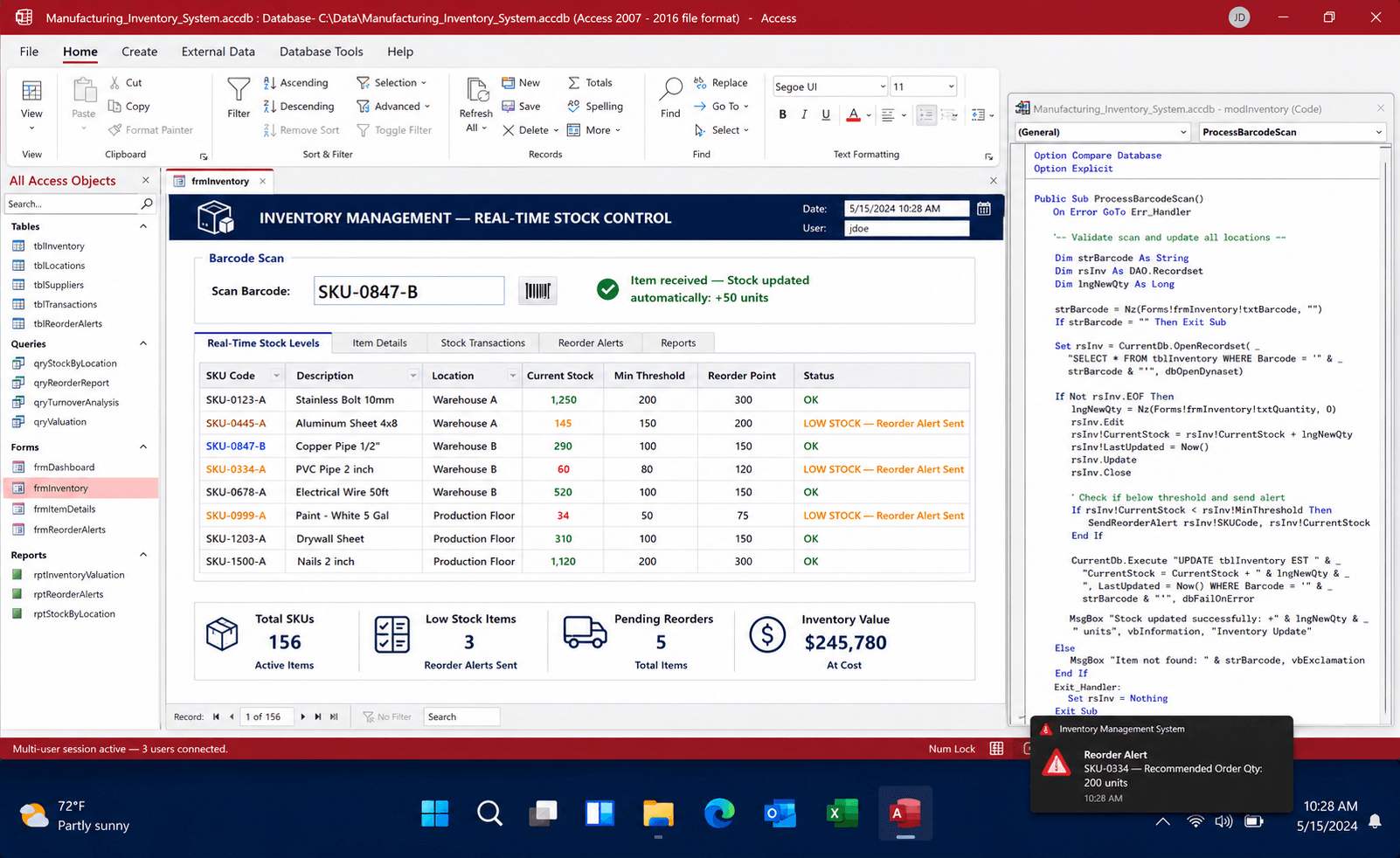Screen dimensions: 1400x858
Task: Click the Filter funnel icon
Action: (239, 89)
